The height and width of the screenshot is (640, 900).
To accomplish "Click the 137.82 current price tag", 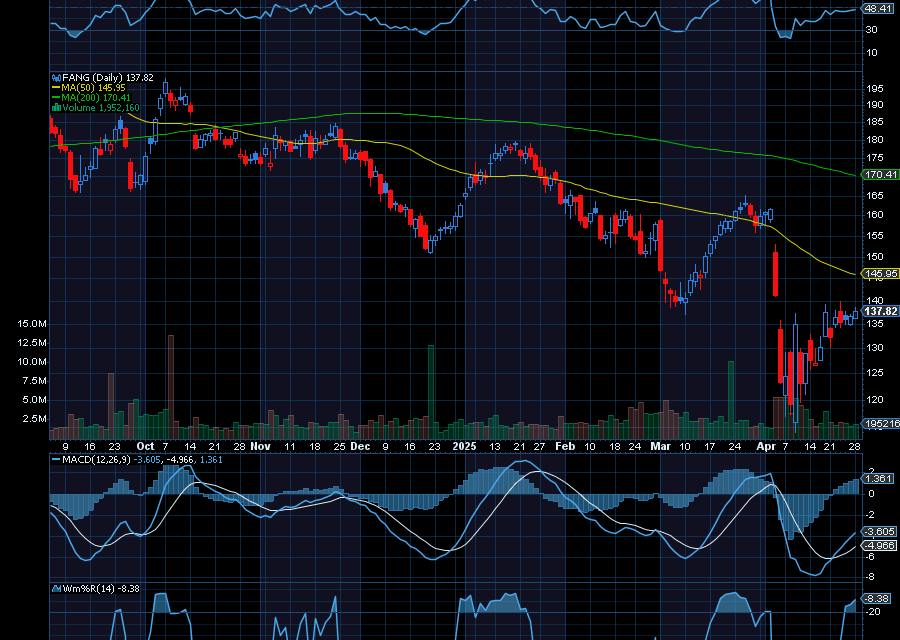I will 879,312.
